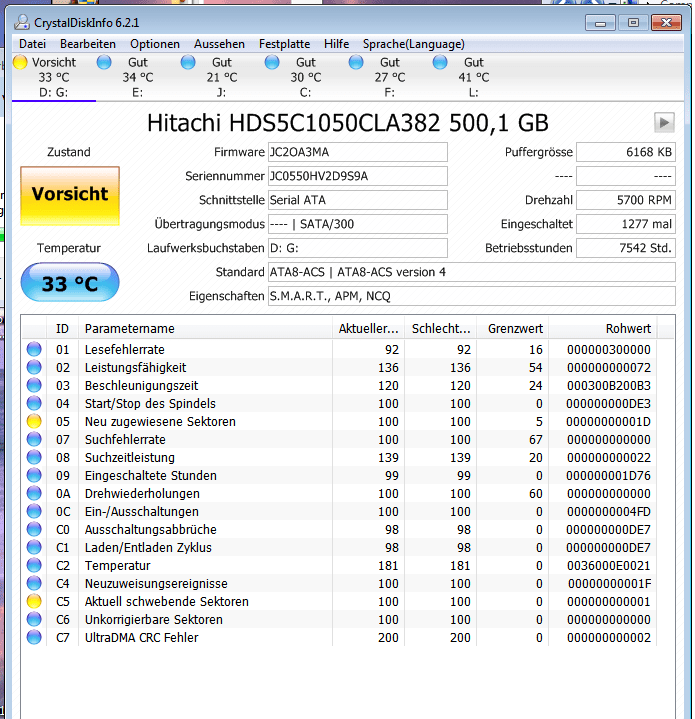695x719 pixels.
Task: Select the UltraDMA CRC Fehler parameter name
Action: (142, 637)
